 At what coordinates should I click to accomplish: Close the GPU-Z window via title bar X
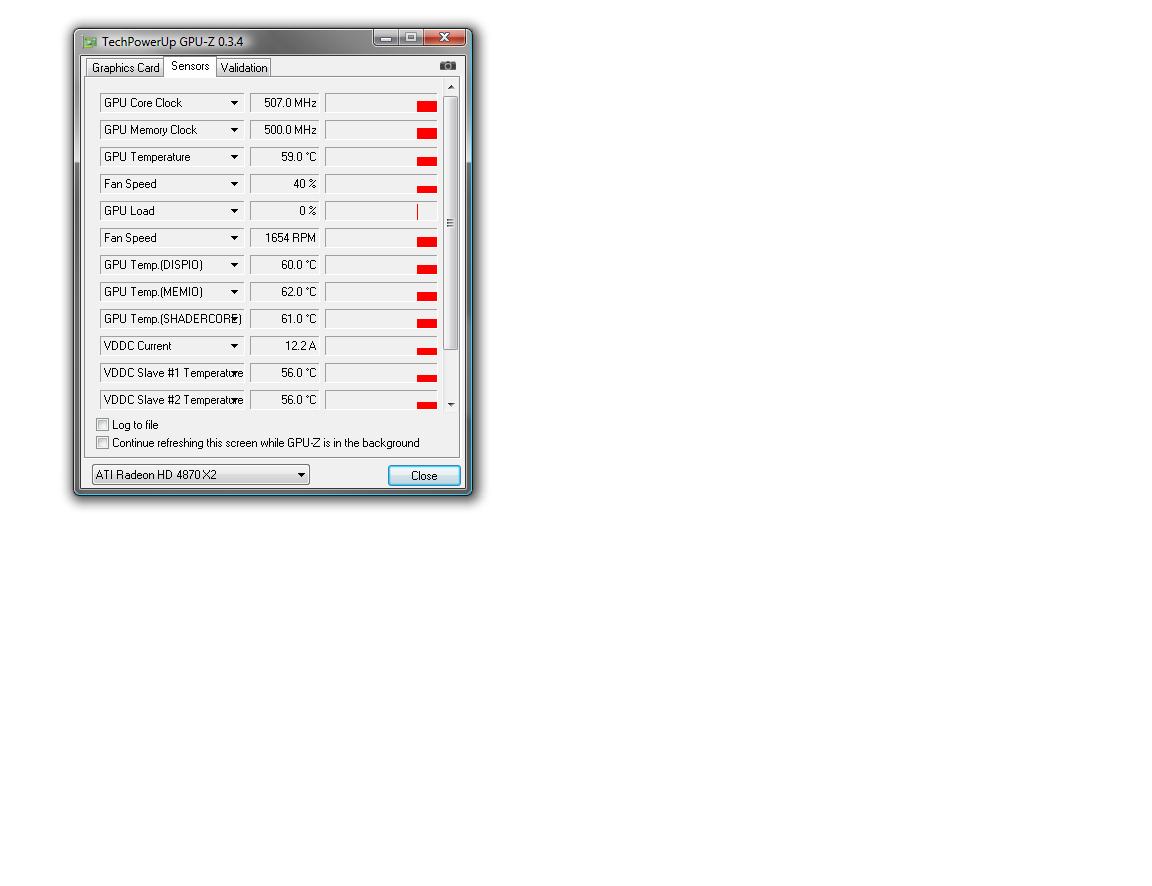(444, 37)
